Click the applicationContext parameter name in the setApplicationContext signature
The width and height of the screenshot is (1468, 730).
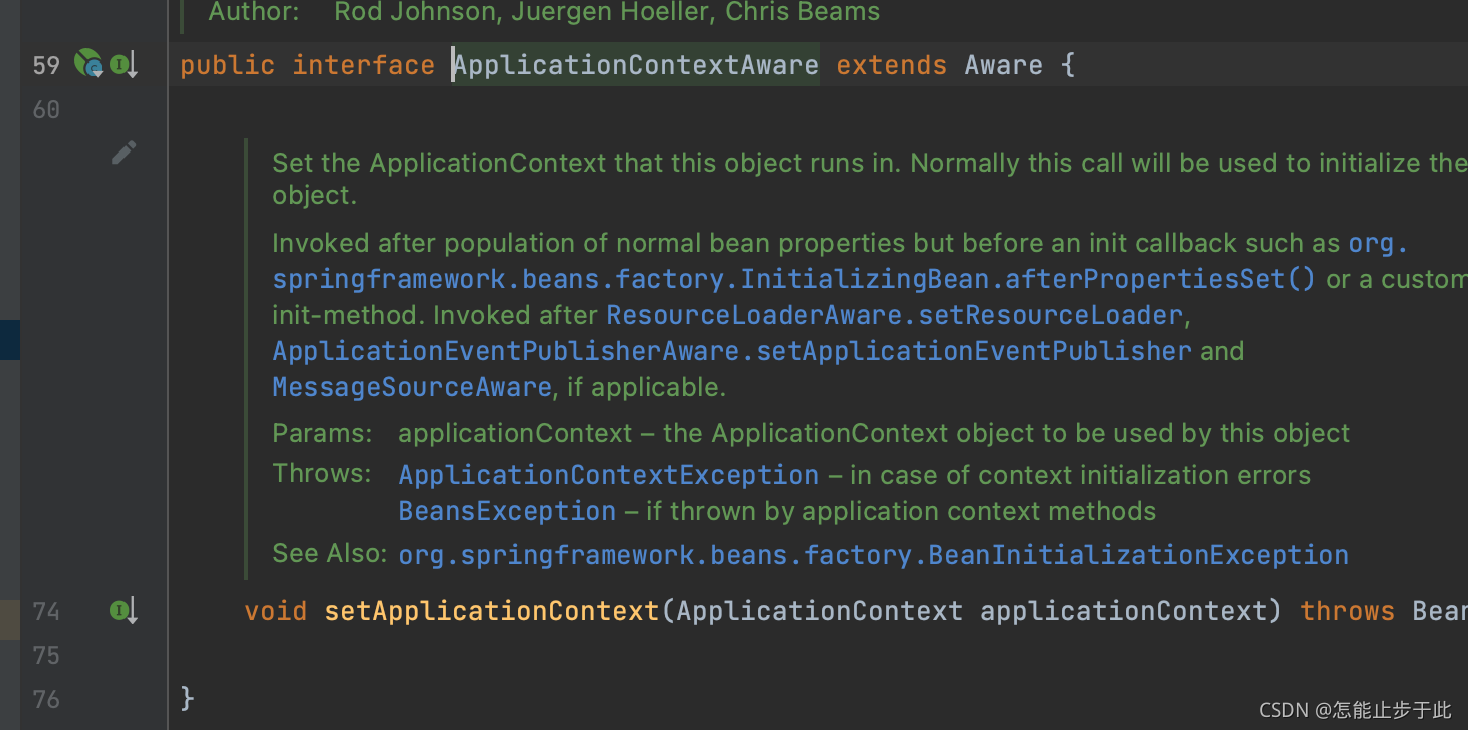[x=1124, y=611]
